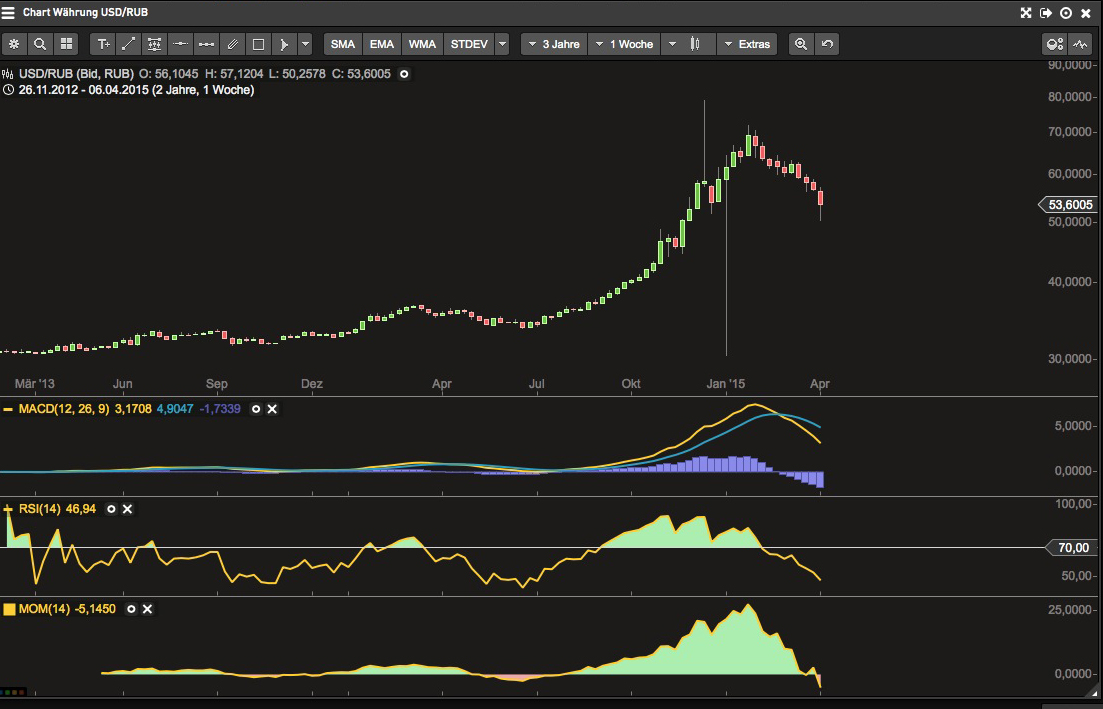1103x709 pixels.
Task: Click the 53,6005 current price label
Action: click(1068, 205)
